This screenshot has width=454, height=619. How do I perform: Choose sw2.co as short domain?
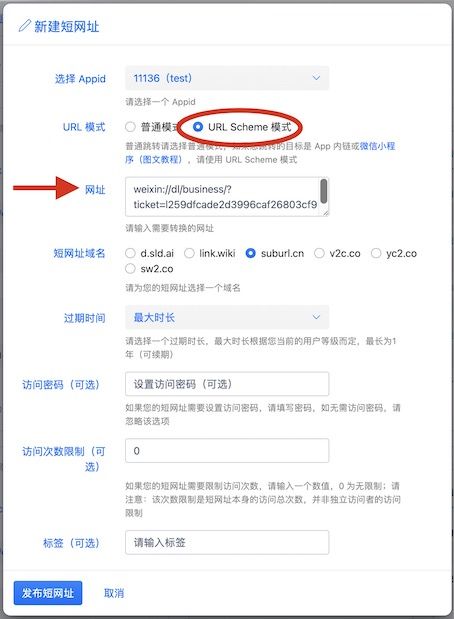130,269
